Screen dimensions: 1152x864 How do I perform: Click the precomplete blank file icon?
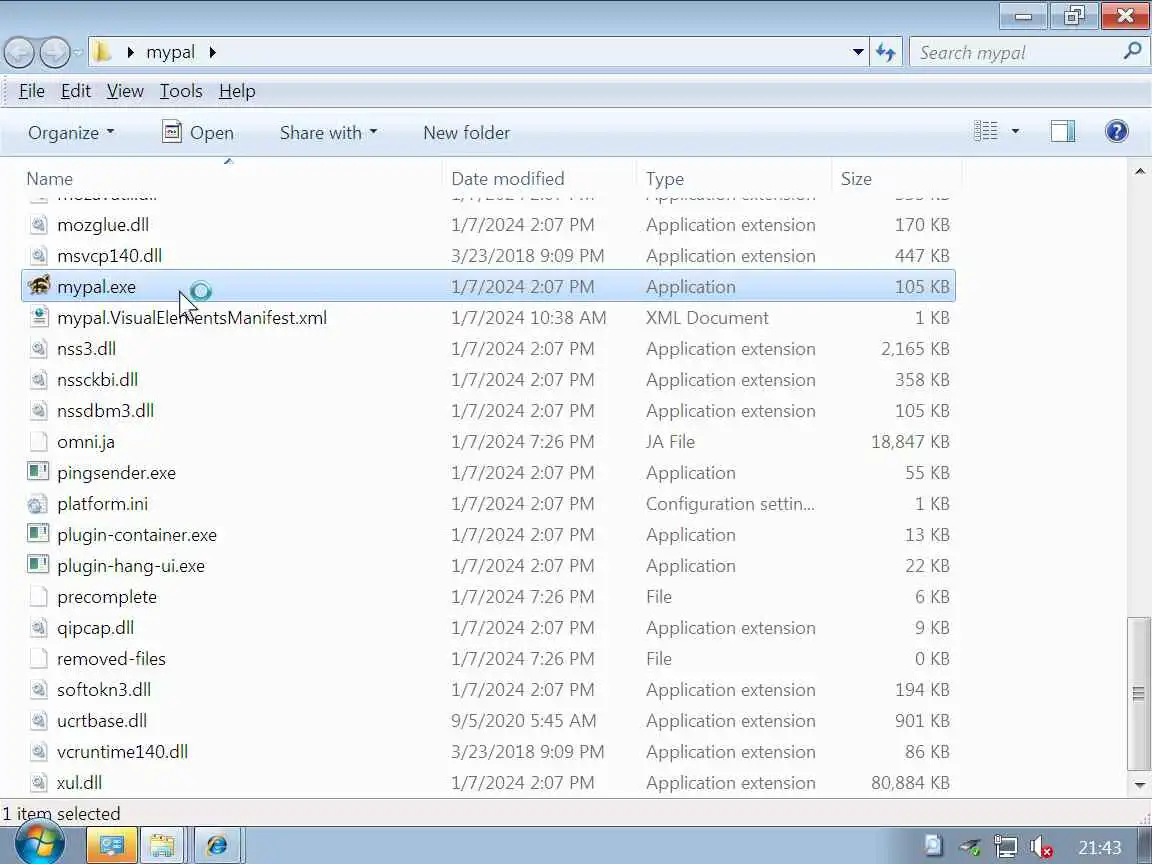38,596
